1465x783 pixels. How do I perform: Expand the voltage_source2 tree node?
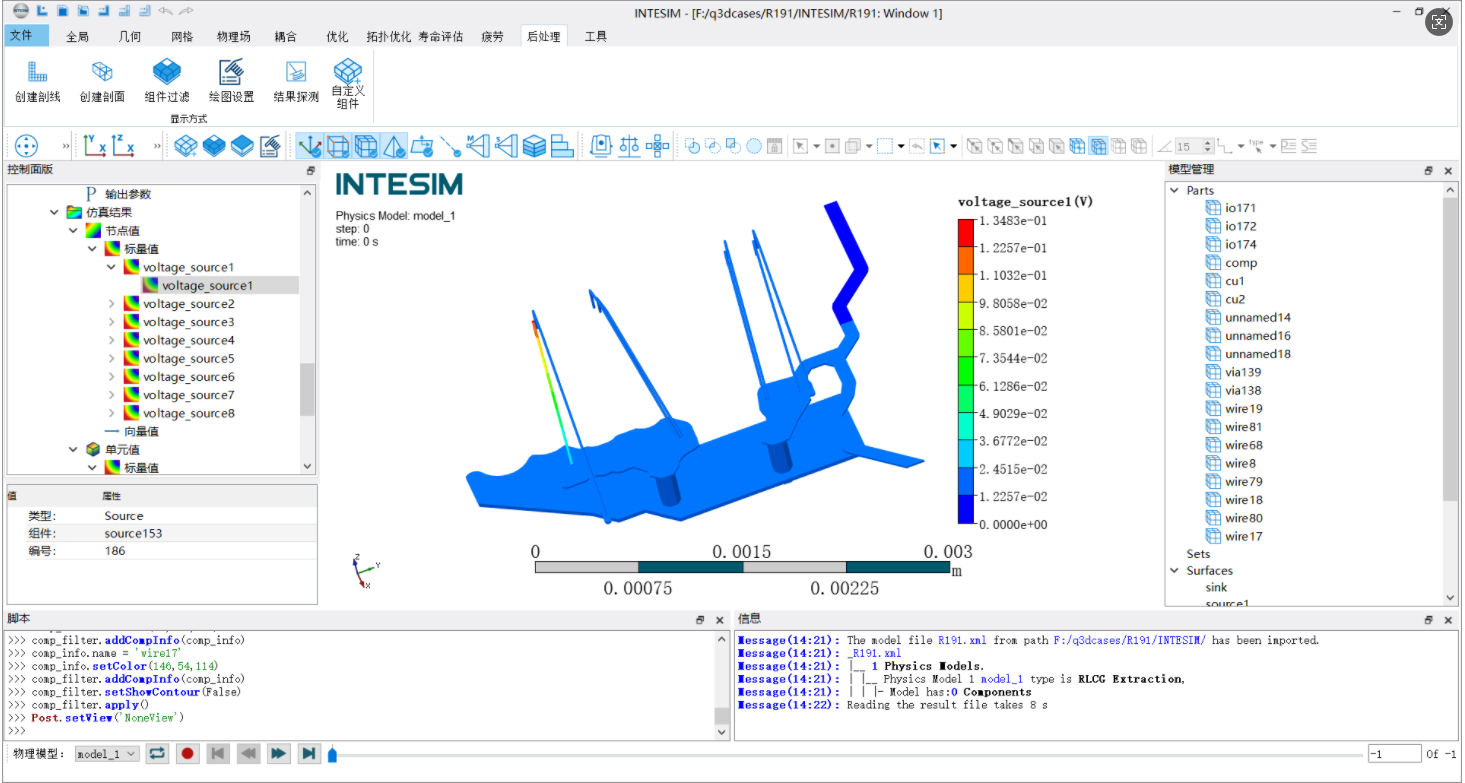coord(111,304)
